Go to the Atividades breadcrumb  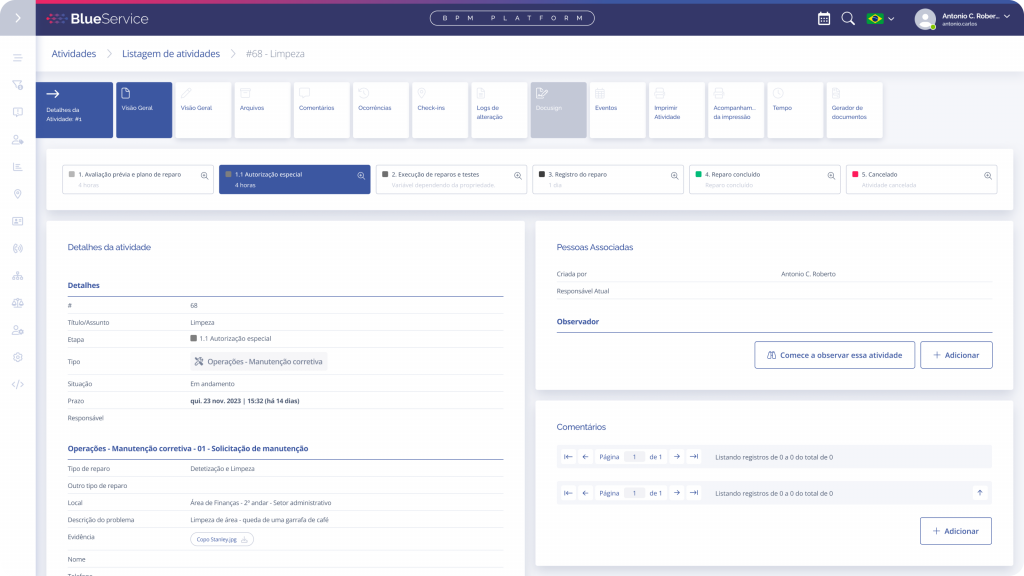click(74, 54)
